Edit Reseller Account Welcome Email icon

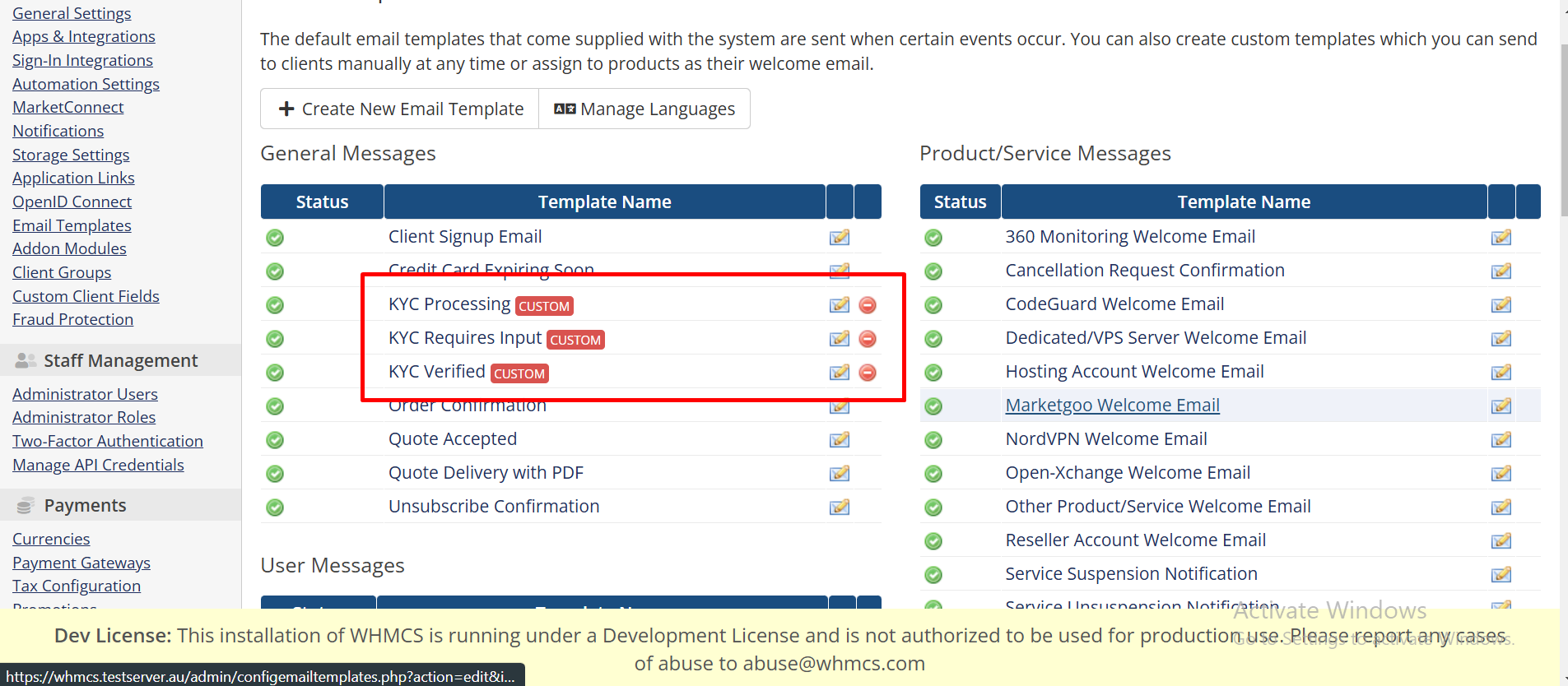pos(1501,541)
